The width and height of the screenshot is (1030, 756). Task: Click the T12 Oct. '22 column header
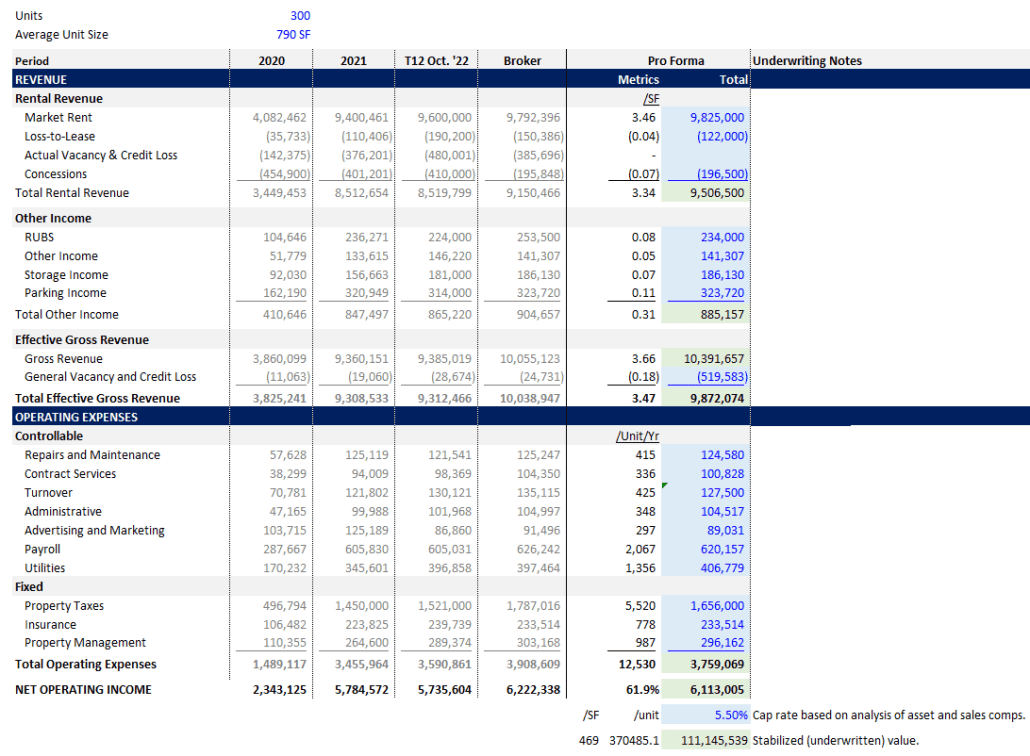(x=437, y=60)
